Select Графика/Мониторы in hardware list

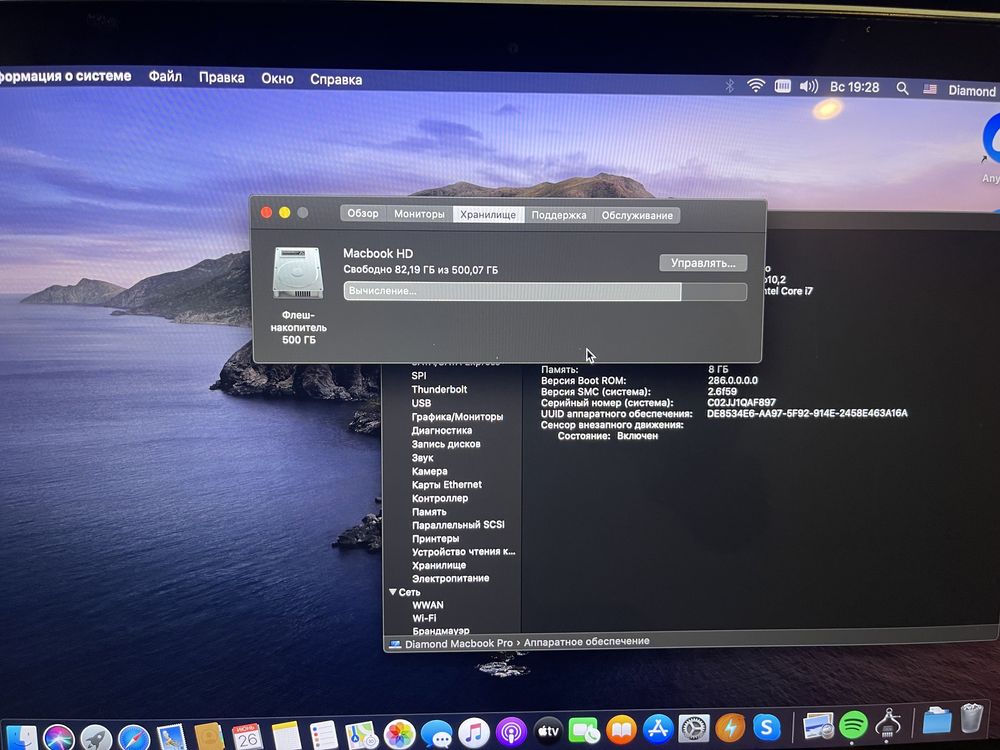click(x=457, y=416)
